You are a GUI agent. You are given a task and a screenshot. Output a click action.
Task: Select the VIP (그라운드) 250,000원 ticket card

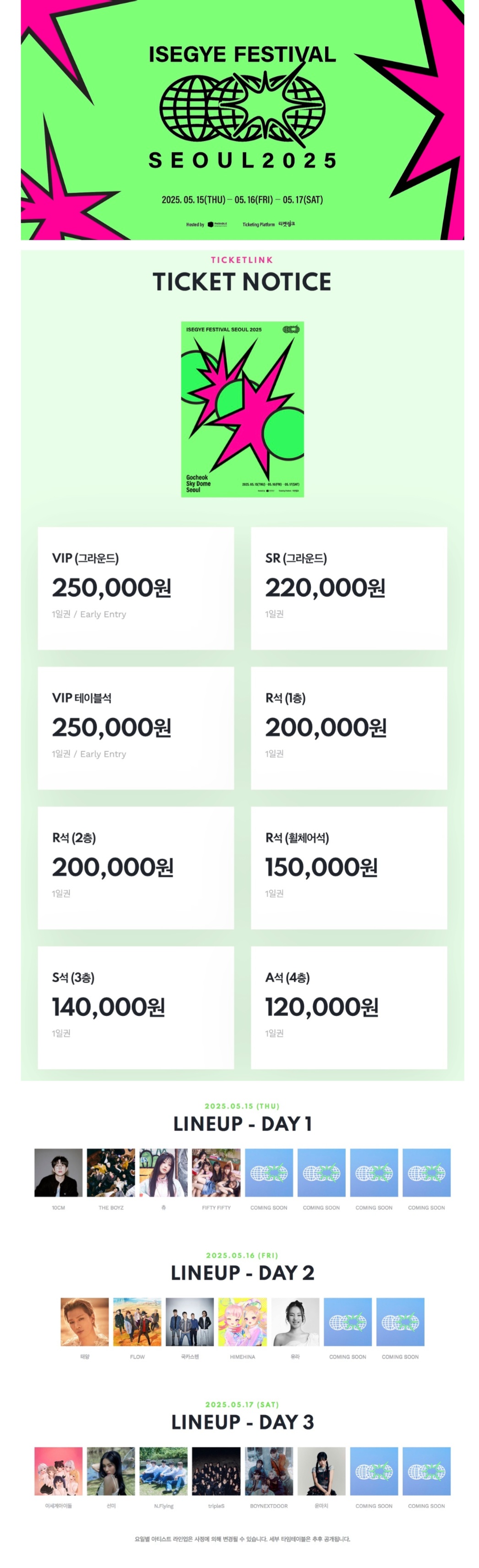coord(135,587)
